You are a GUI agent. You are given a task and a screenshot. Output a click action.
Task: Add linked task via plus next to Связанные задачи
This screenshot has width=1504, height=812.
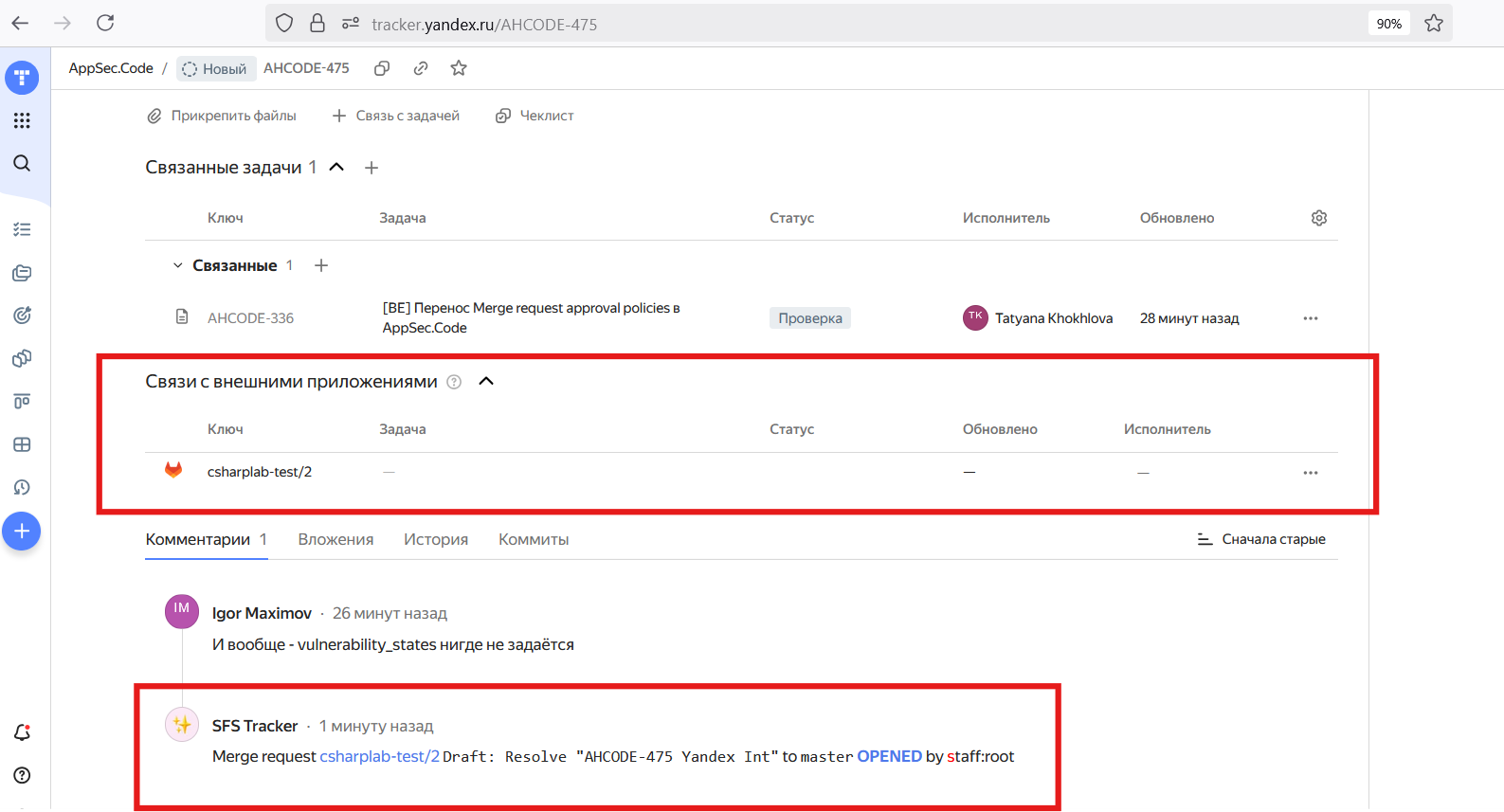click(x=371, y=168)
